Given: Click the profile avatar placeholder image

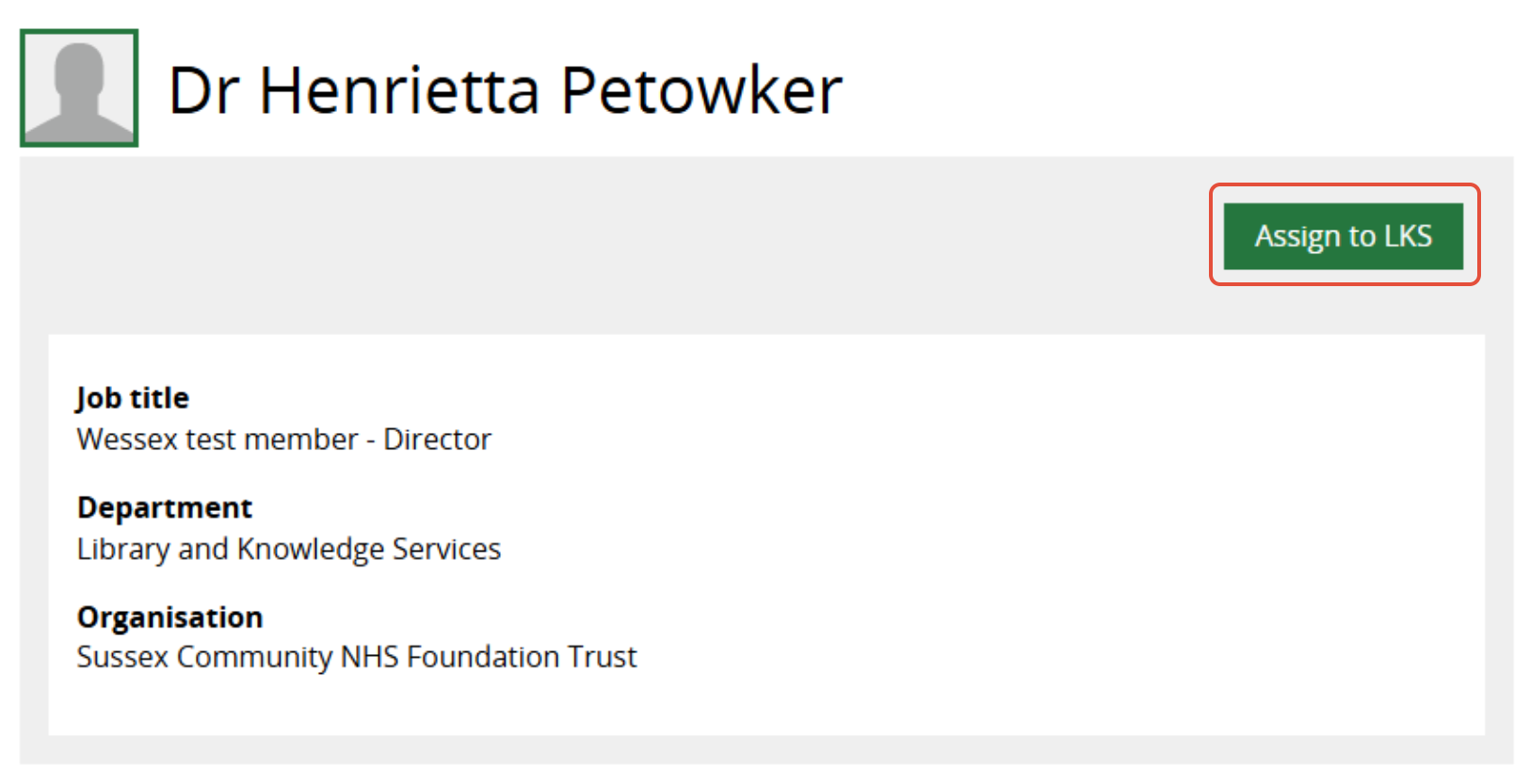Looking at the screenshot, I should point(79,88).
